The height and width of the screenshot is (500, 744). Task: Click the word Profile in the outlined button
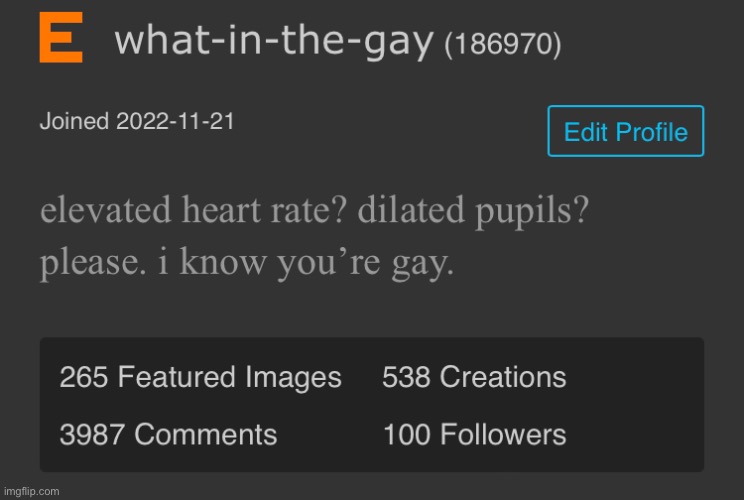pyautogui.click(x=651, y=132)
